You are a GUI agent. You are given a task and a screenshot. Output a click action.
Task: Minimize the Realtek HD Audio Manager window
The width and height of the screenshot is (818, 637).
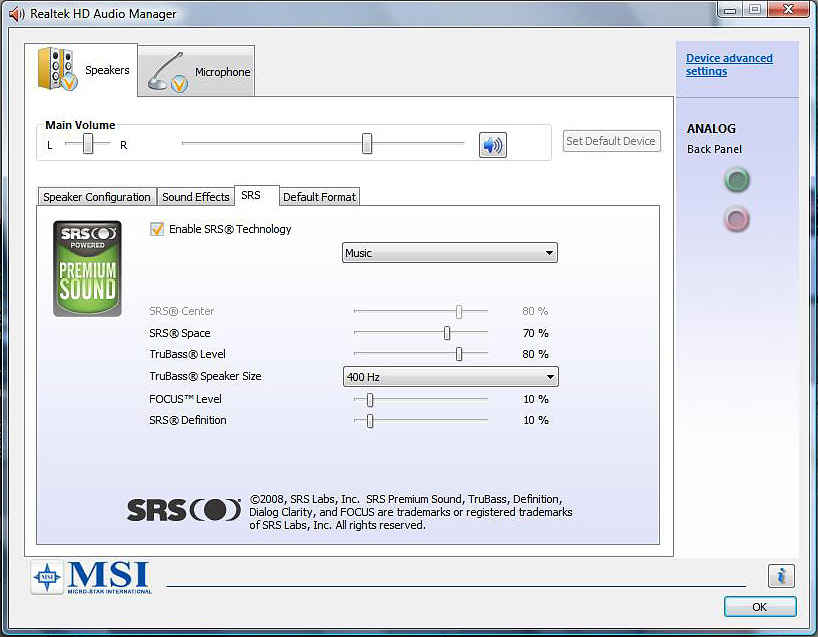730,9
